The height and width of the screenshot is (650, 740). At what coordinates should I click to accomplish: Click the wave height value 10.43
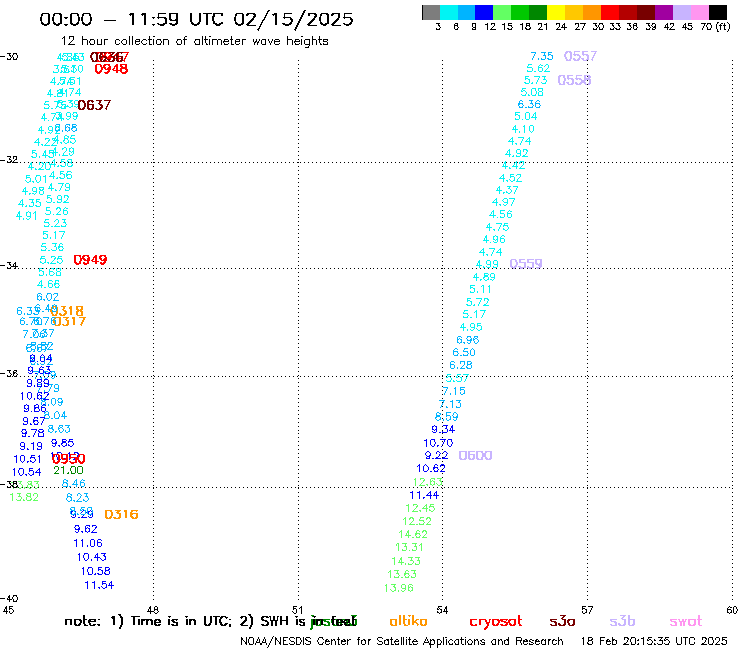(92, 557)
